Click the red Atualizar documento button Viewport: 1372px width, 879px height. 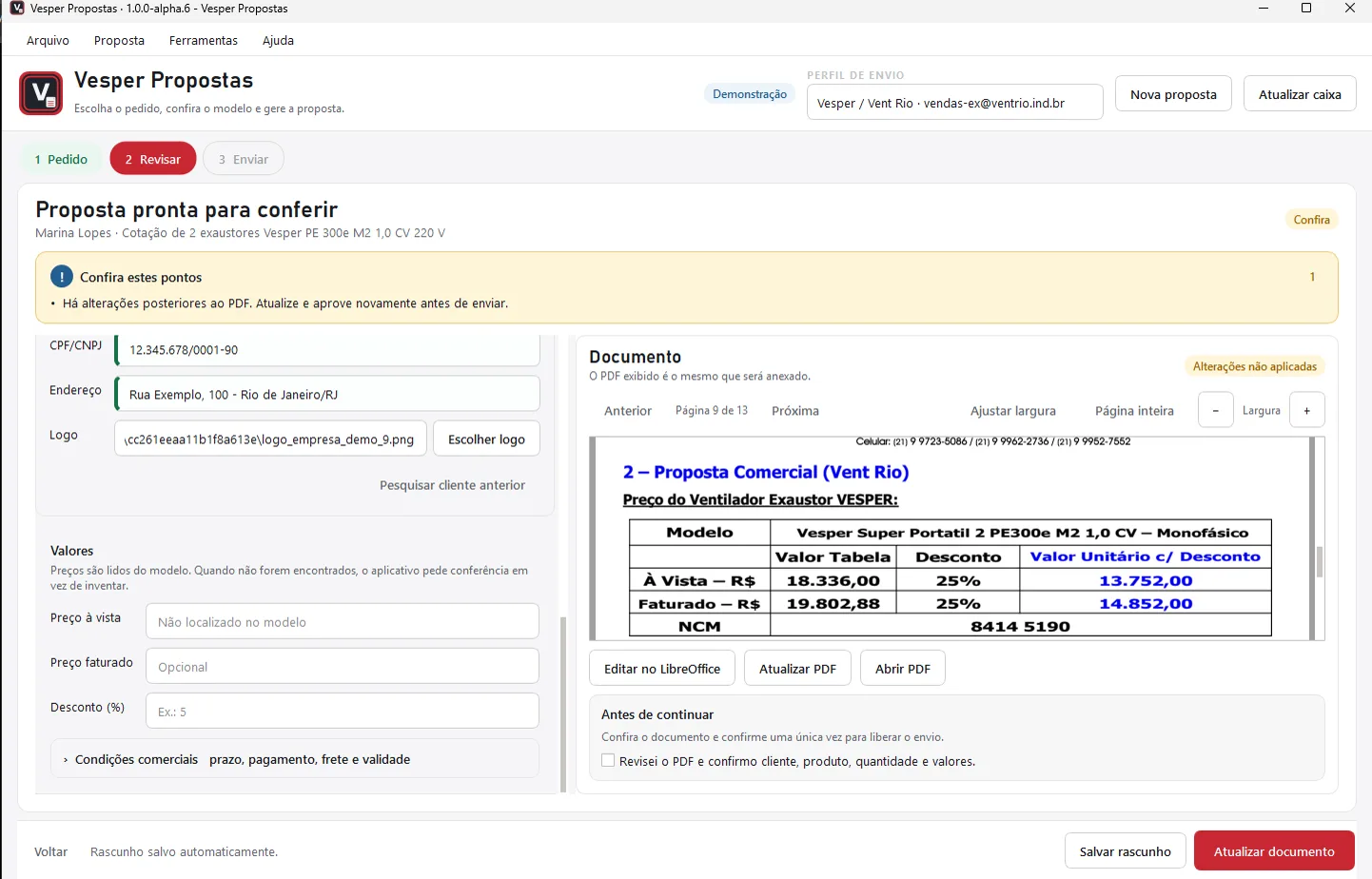1274,851
